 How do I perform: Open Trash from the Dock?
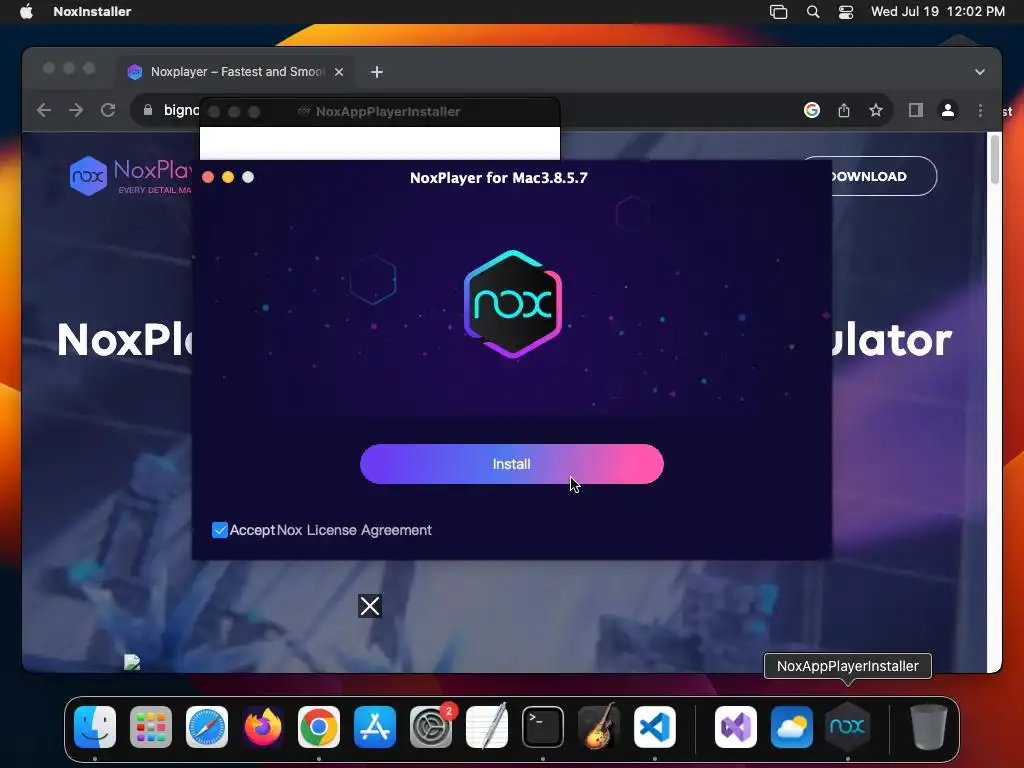(929, 727)
